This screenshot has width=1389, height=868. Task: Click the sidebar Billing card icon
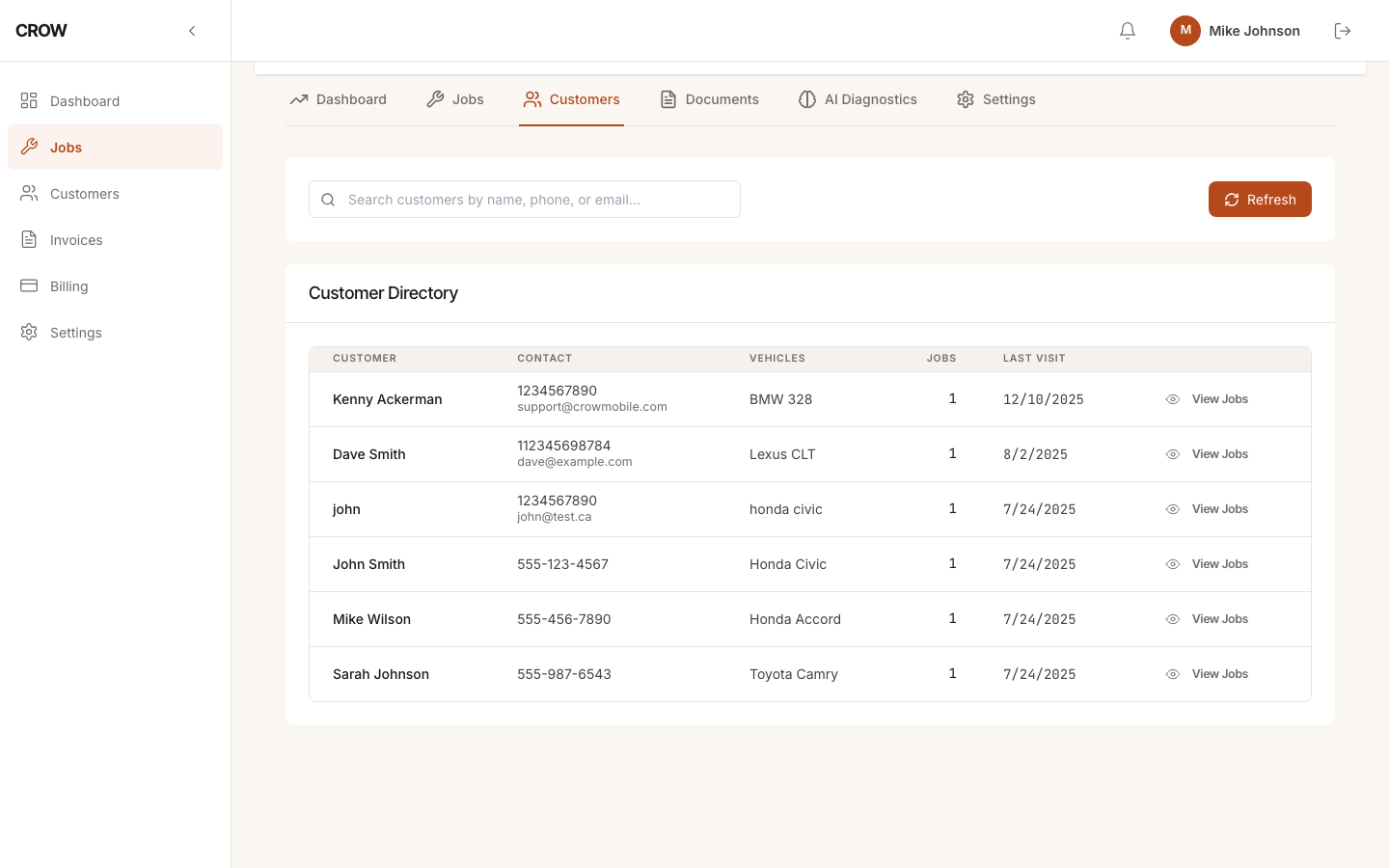(29, 285)
